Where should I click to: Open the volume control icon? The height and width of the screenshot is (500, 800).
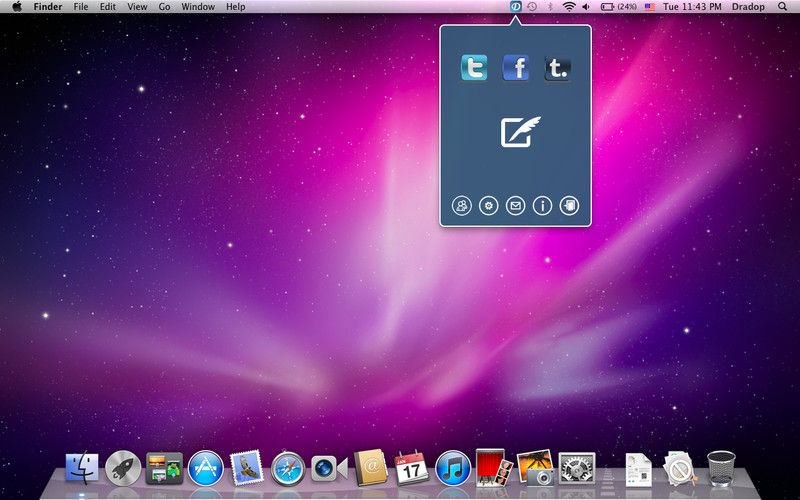(586, 7)
